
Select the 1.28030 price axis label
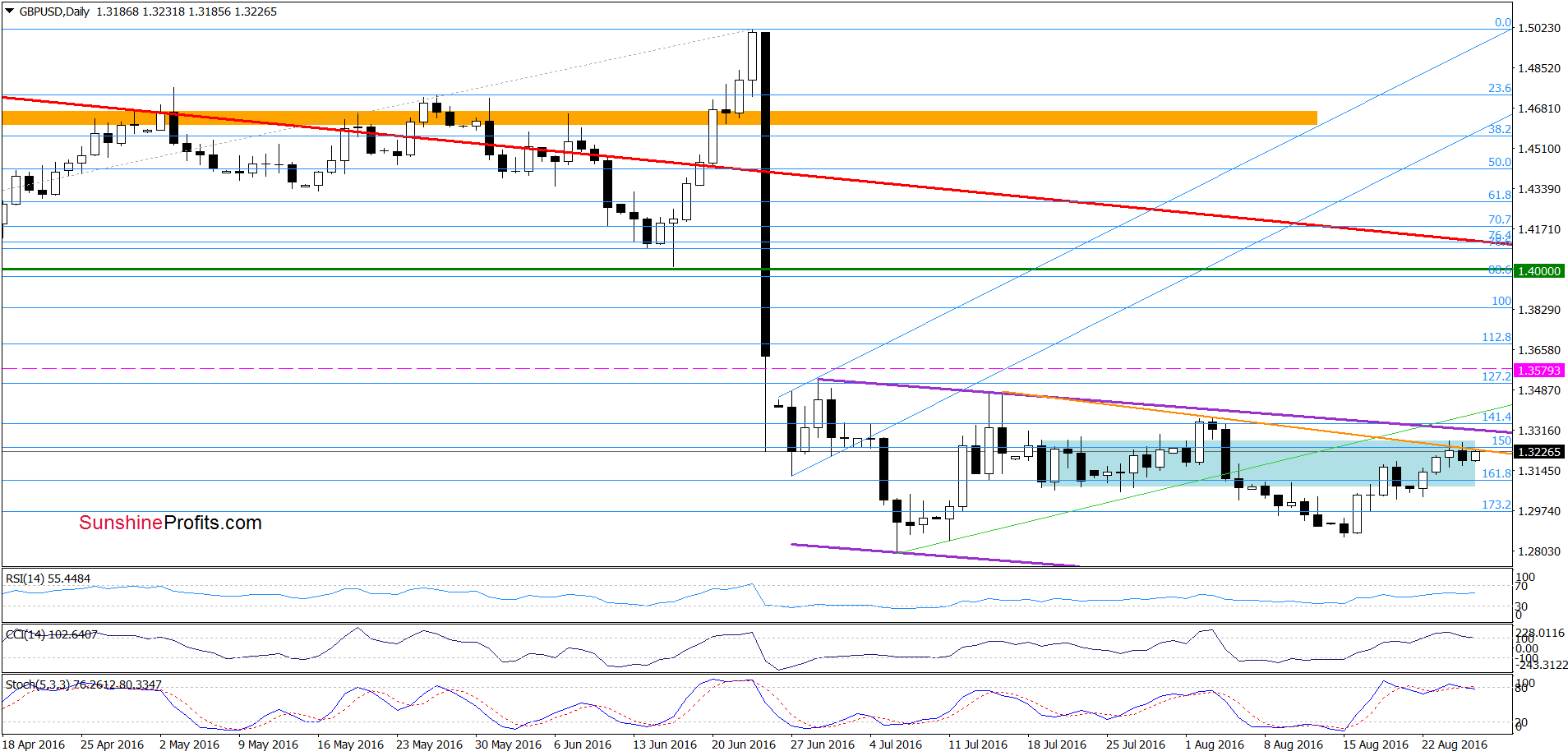(1538, 551)
